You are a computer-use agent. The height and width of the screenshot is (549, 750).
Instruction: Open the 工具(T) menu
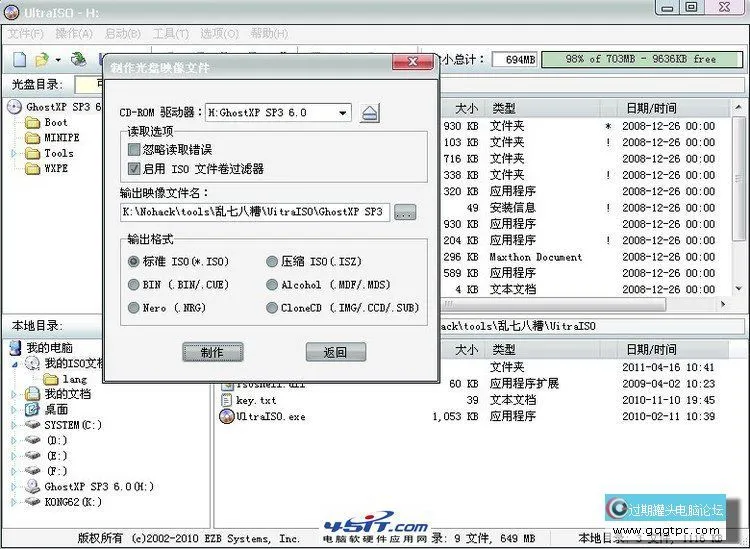click(171, 33)
